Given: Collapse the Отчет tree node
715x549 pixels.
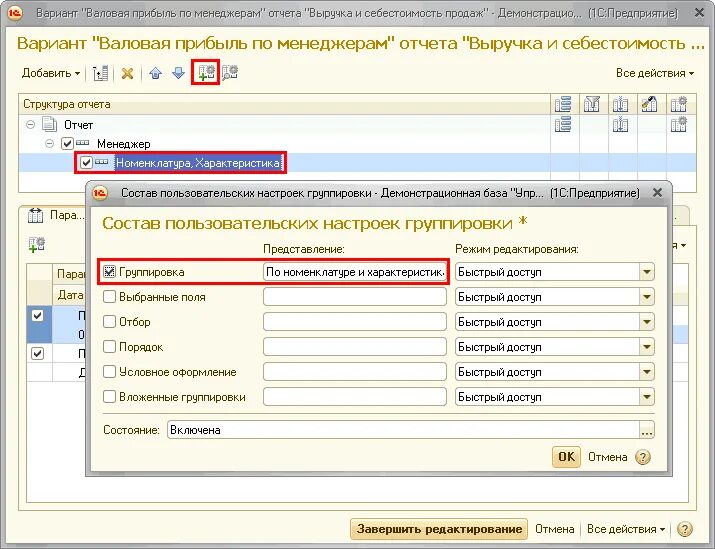Looking at the screenshot, I should pyautogui.click(x=31, y=124).
